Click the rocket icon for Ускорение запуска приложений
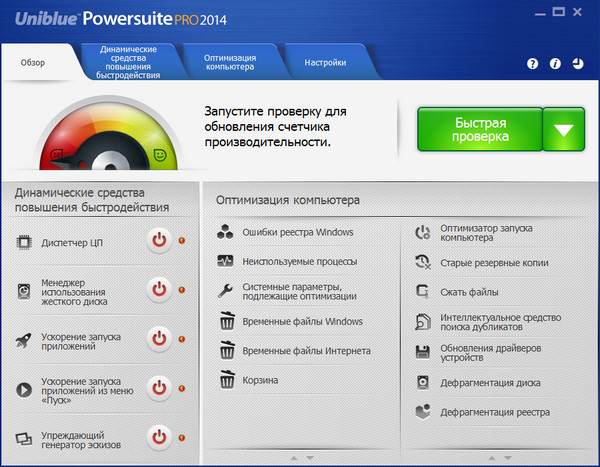600x467 pixels. [23, 340]
